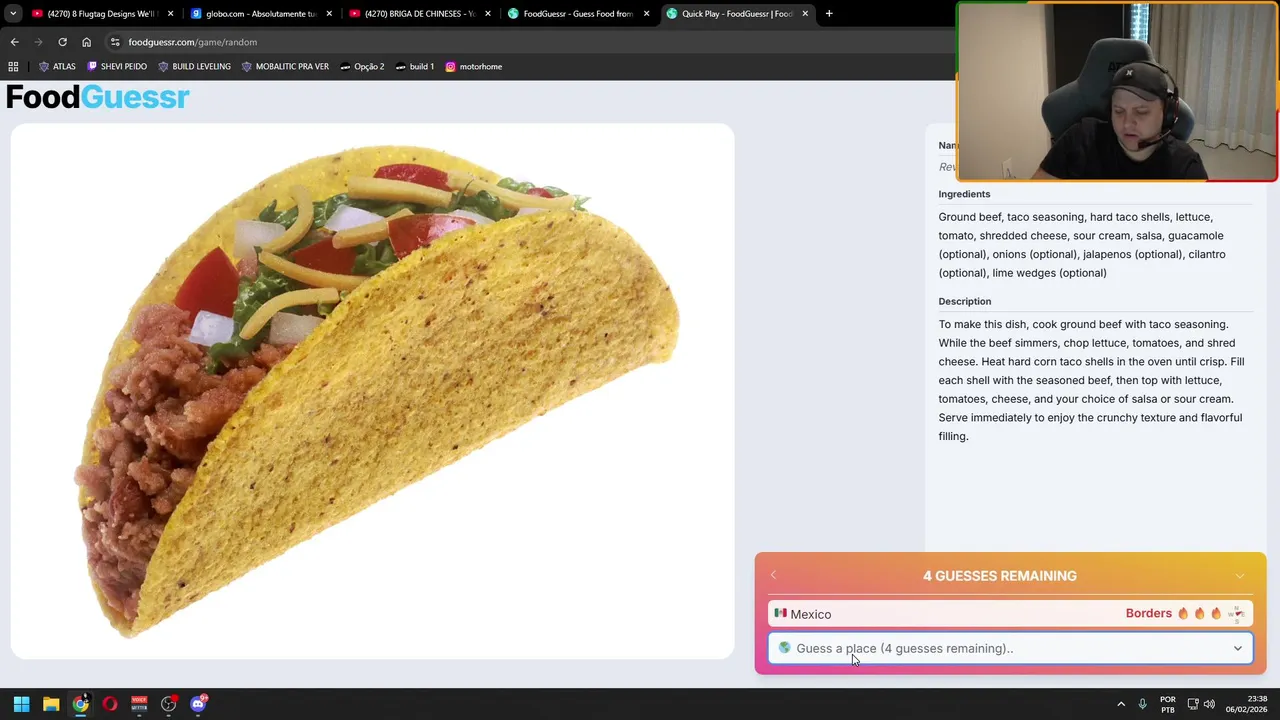Click the address bar URL

(192, 42)
